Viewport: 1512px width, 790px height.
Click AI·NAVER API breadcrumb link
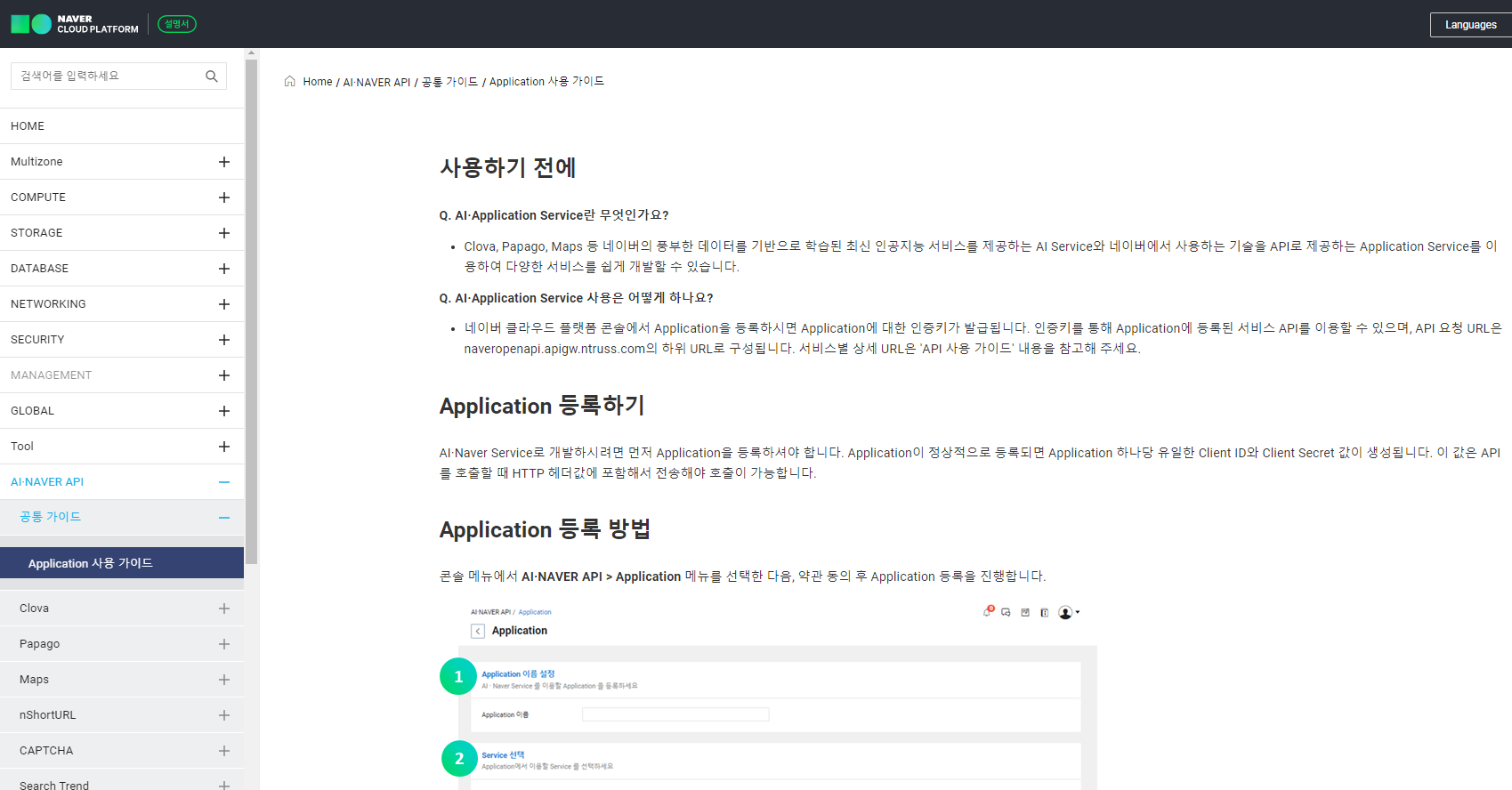376,82
